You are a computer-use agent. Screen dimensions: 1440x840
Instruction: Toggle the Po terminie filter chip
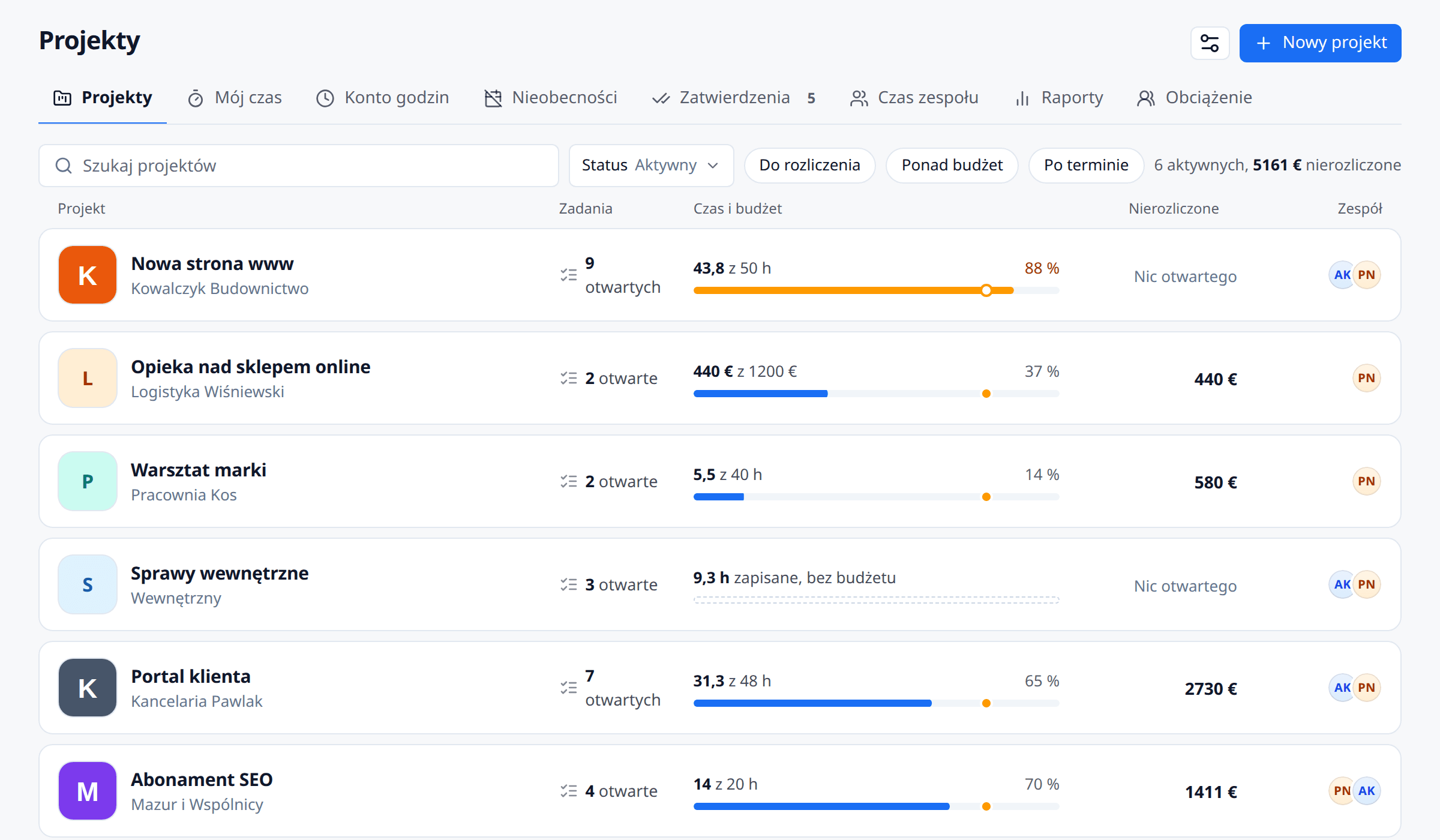(1086, 165)
